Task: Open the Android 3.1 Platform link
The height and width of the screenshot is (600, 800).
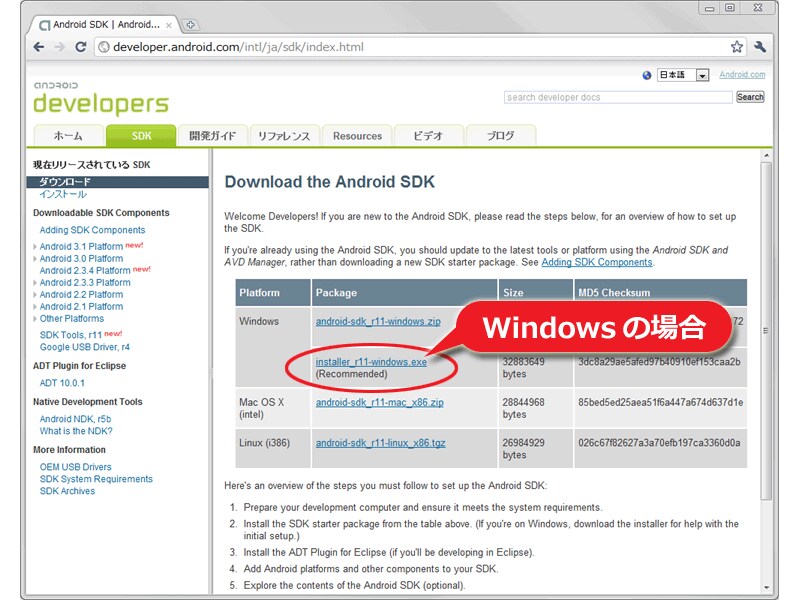Action: (82, 246)
